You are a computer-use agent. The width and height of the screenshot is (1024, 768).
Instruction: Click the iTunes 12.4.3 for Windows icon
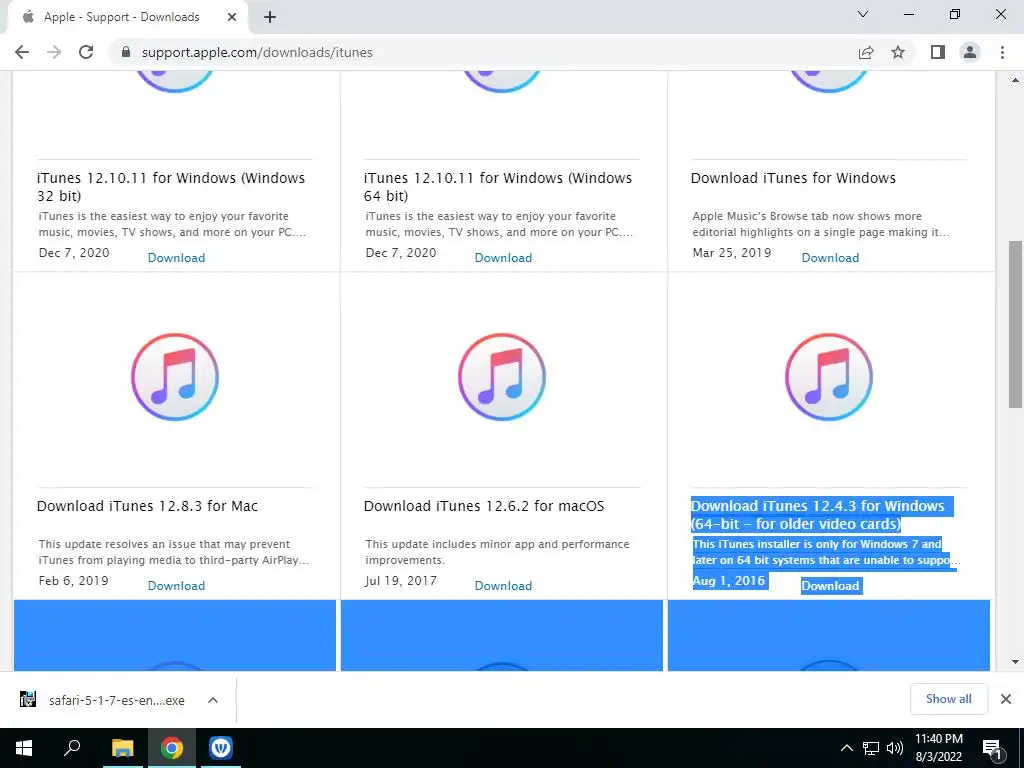click(x=829, y=377)
